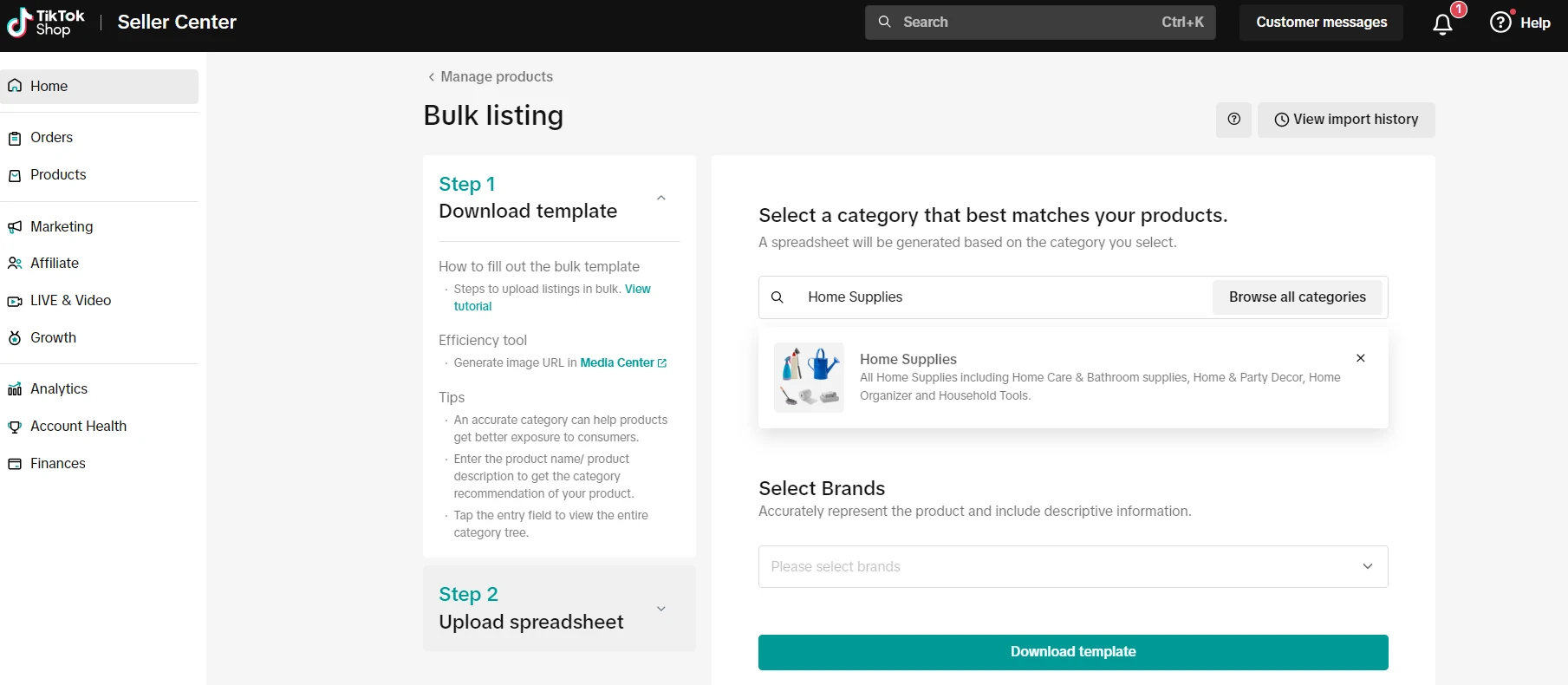Click the TikTok Shop logo

click(x=46, y=23)
